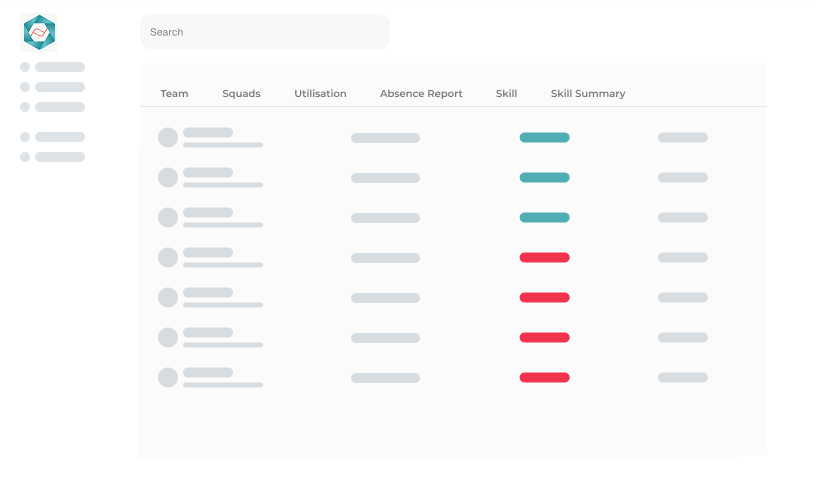The height and width of the screenshot is (484, 816).
Task: Select the fourth row's avatar circle
Action: 168,258
